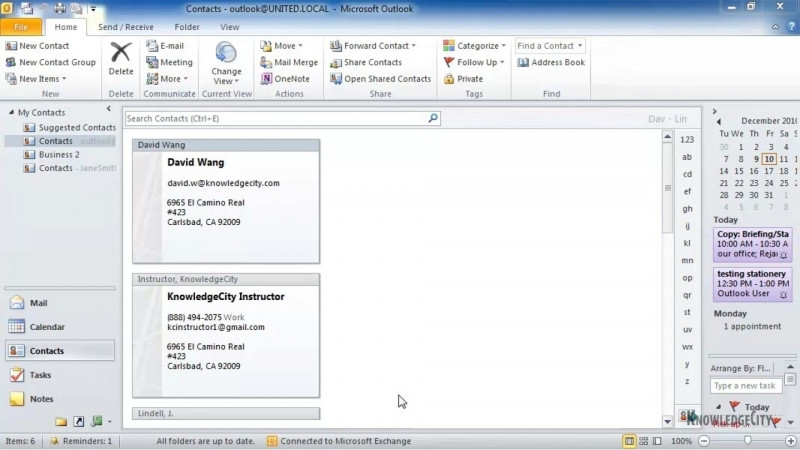Collapse the To-Do Bar
The width and height of the screenshot is (800, 450).
[x=714, y=111]
